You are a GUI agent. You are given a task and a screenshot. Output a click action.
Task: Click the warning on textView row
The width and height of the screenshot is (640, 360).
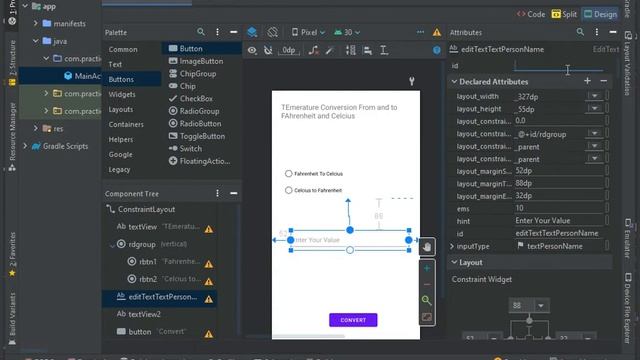click(209, 229)
